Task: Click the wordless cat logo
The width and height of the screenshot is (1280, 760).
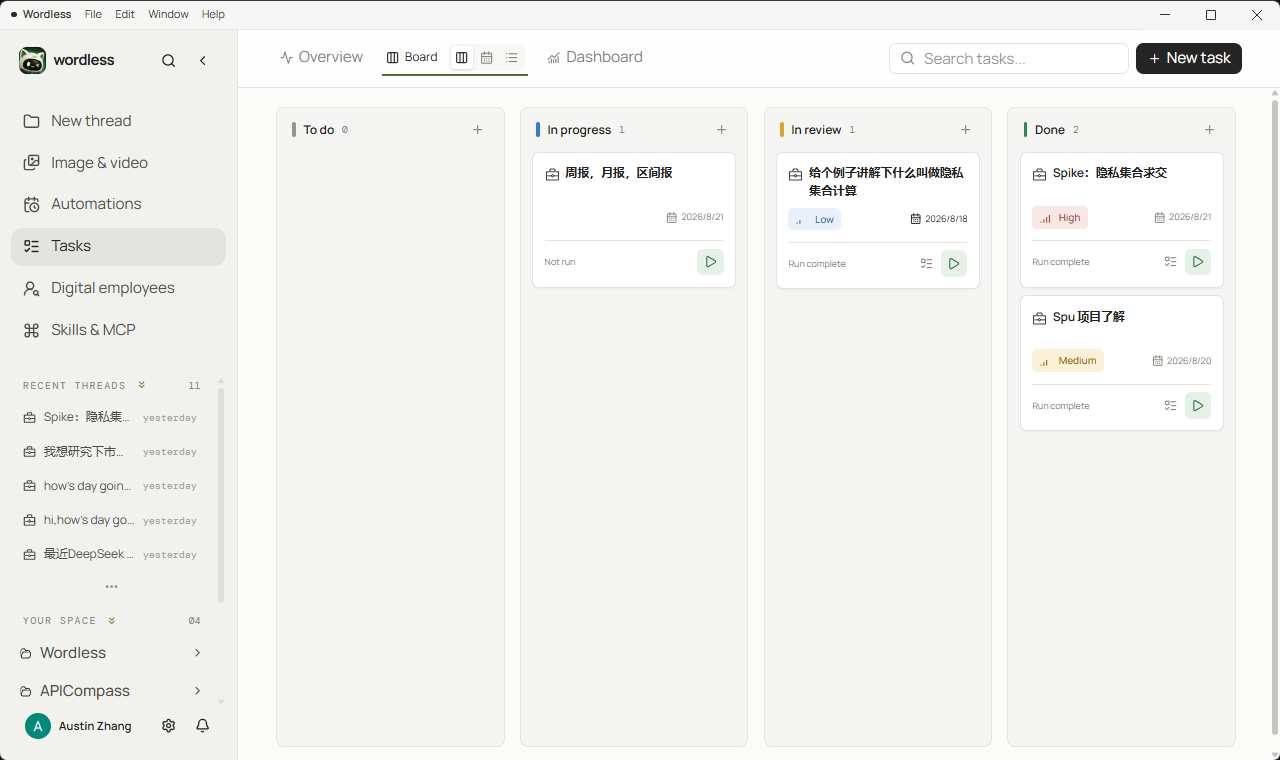Action: pos(32,61)
